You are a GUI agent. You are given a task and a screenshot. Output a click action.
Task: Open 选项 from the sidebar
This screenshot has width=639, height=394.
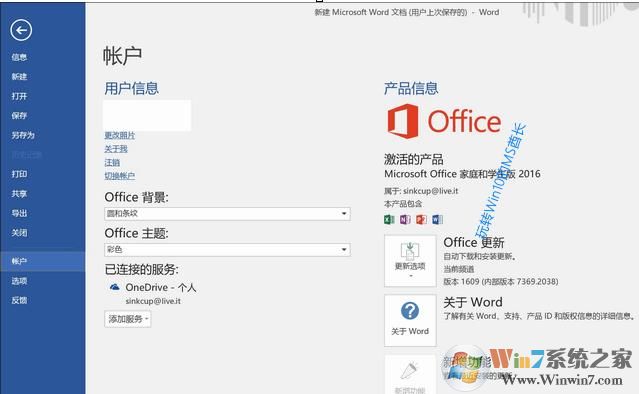pos(19,281)
